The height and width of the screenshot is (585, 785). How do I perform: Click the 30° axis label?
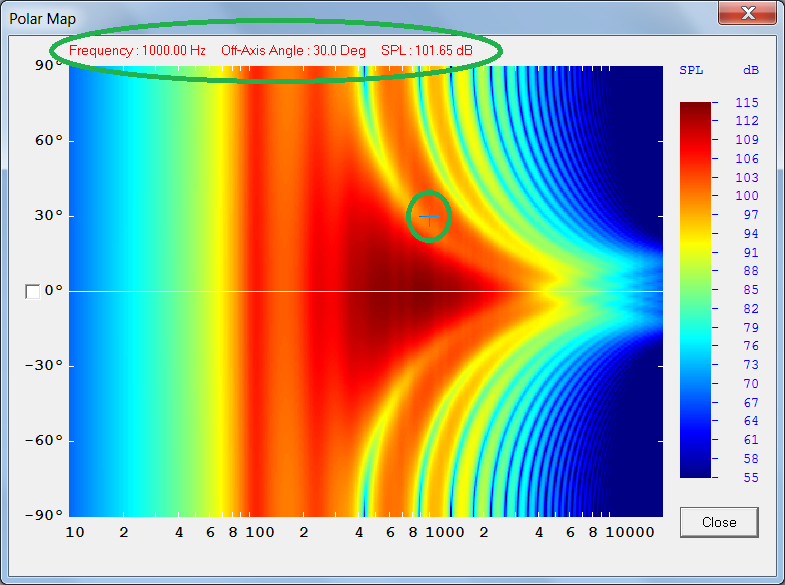[49, 216]
